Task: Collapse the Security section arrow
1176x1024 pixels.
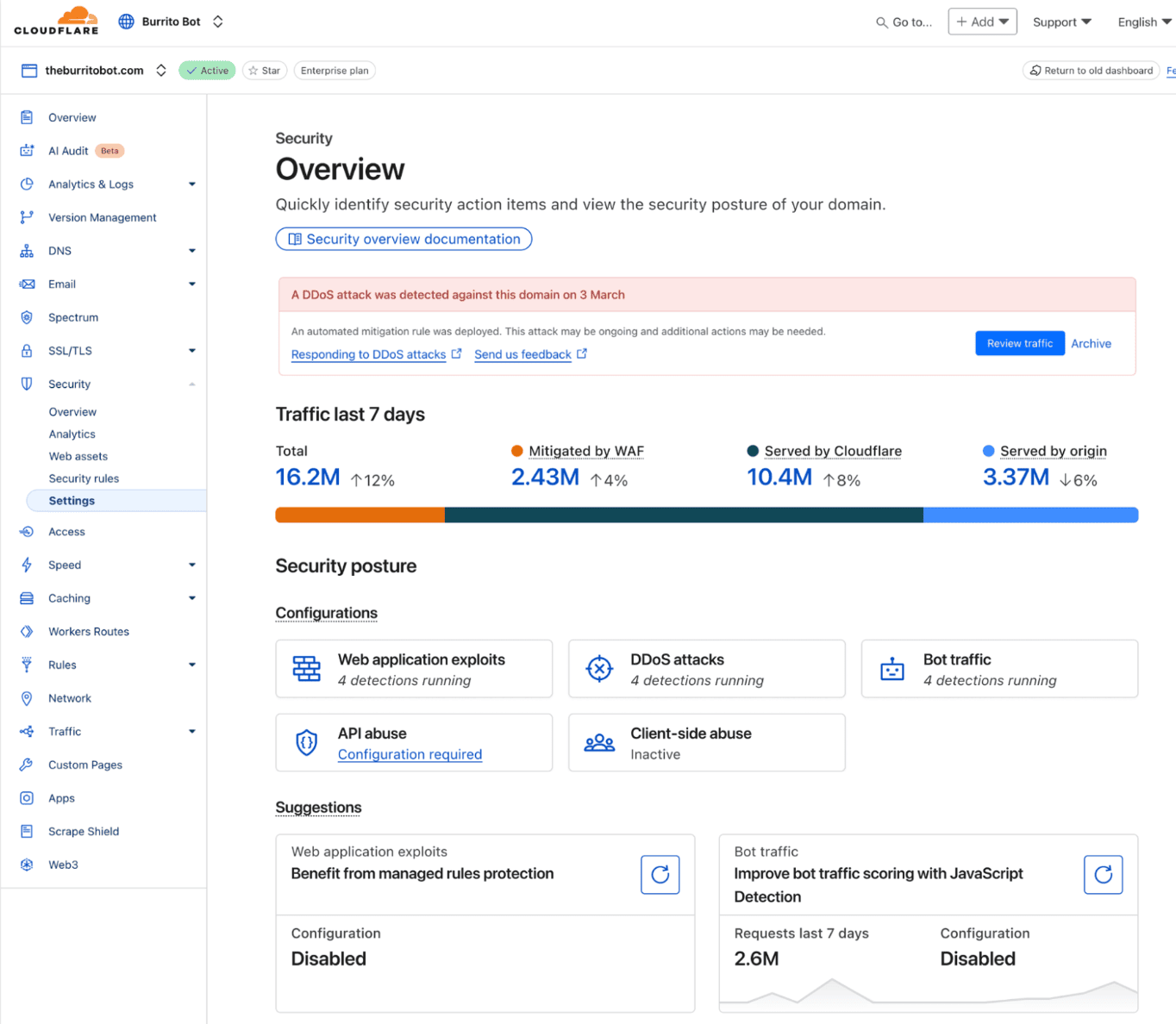Action: (x=192, y=384)
